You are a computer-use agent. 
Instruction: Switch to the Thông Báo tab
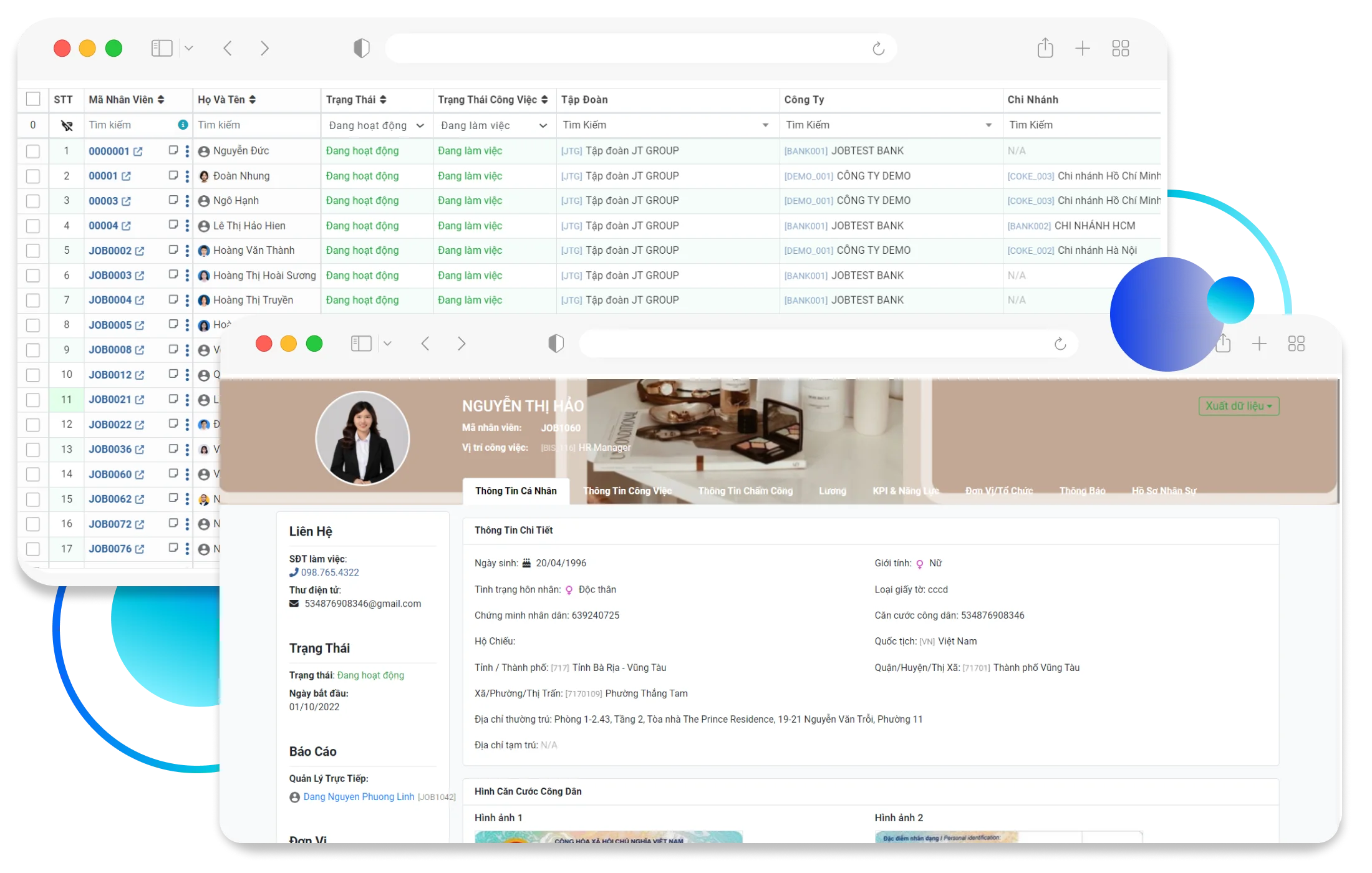tap(1082, 491)
